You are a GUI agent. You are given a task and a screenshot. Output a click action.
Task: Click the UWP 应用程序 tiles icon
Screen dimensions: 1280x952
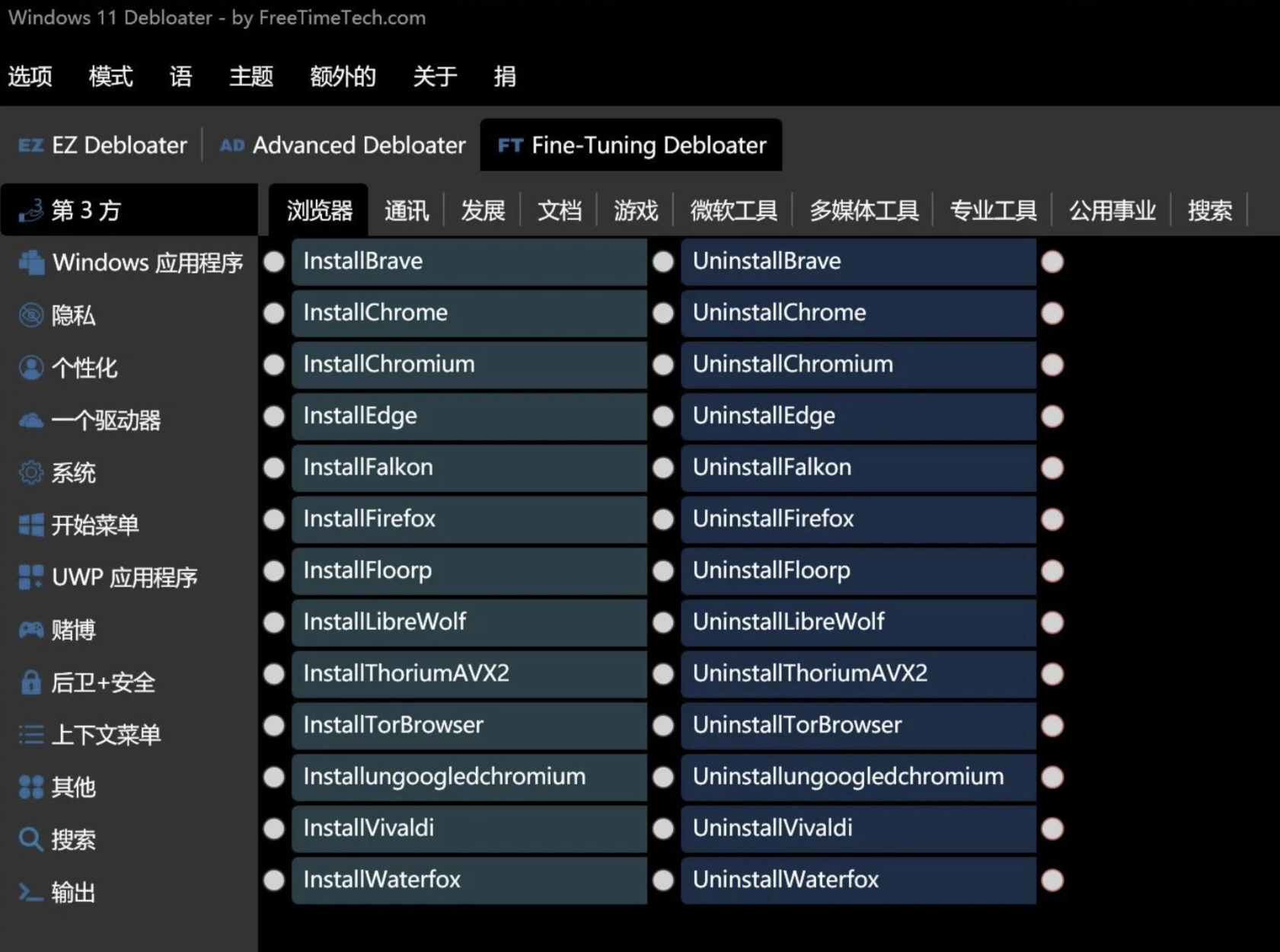(x=31, y=577)
